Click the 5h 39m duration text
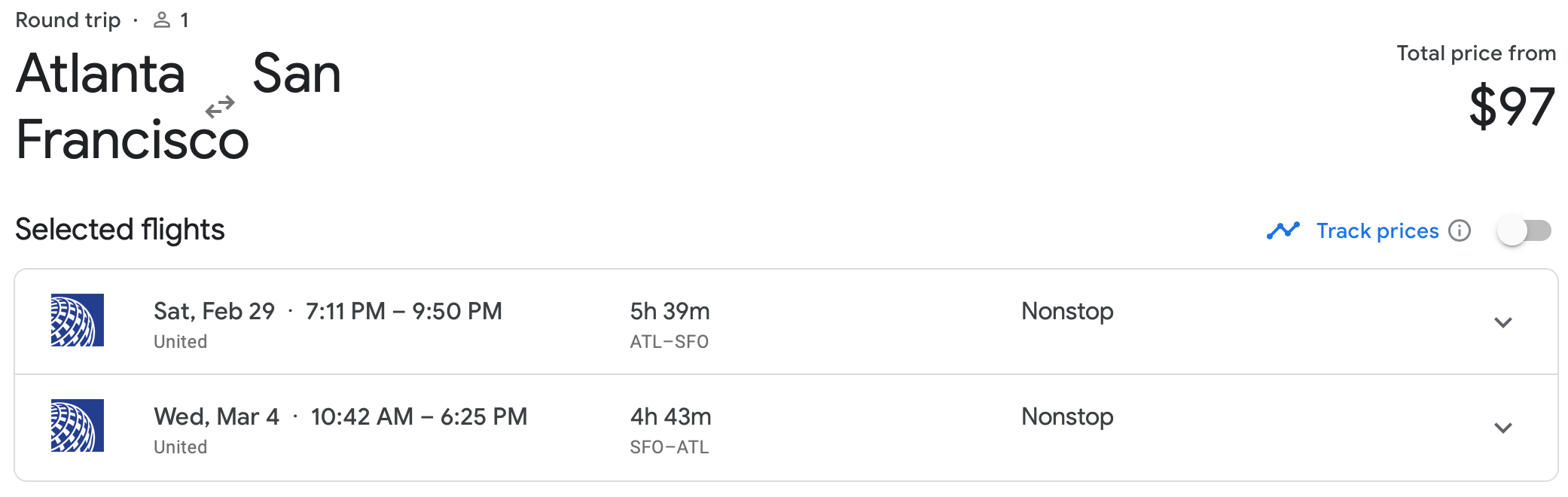Image resolution: width=1568 pixels, height=497 pixels. coord(670,311)
